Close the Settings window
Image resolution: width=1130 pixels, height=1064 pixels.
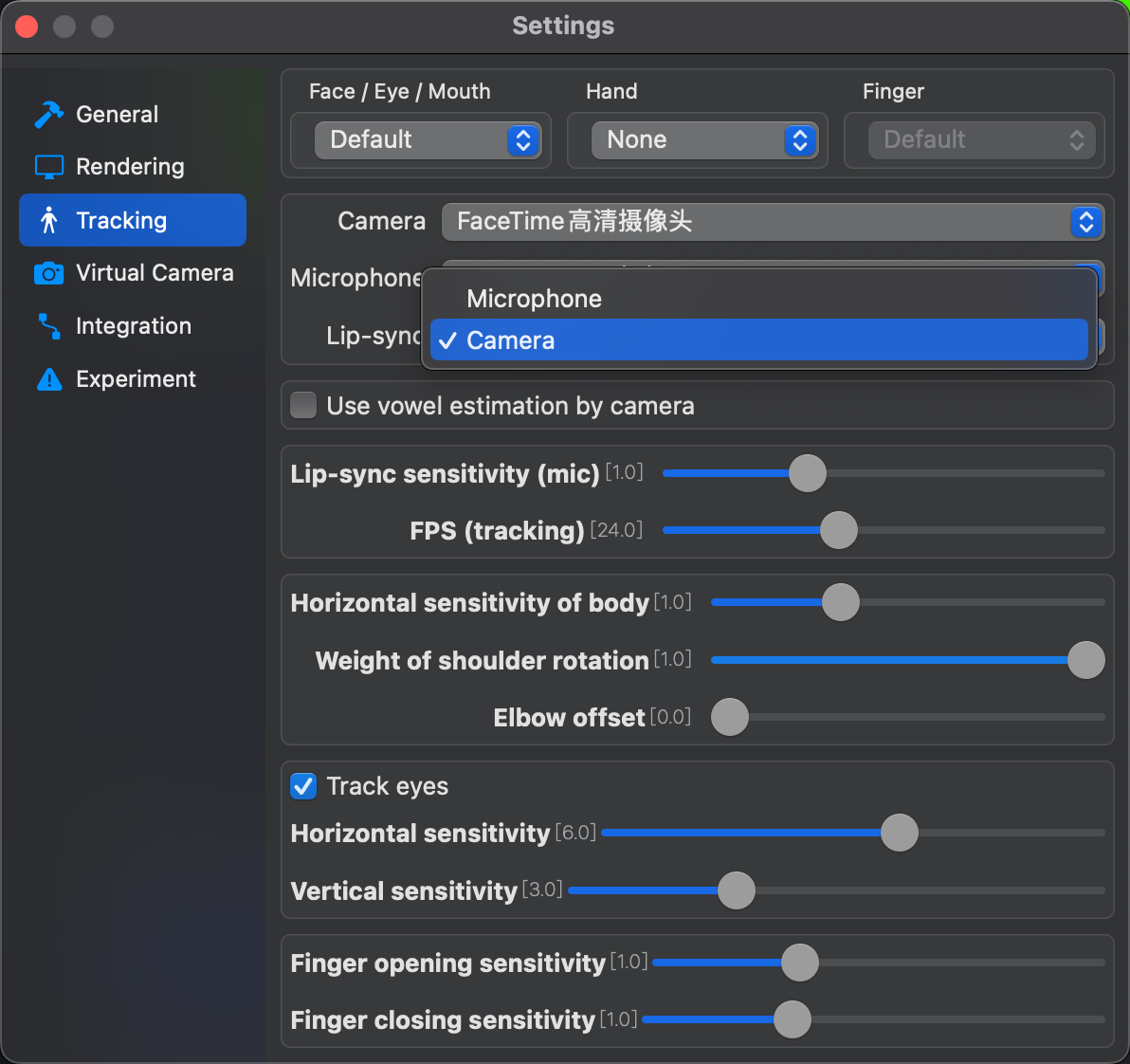coord(27,27)
